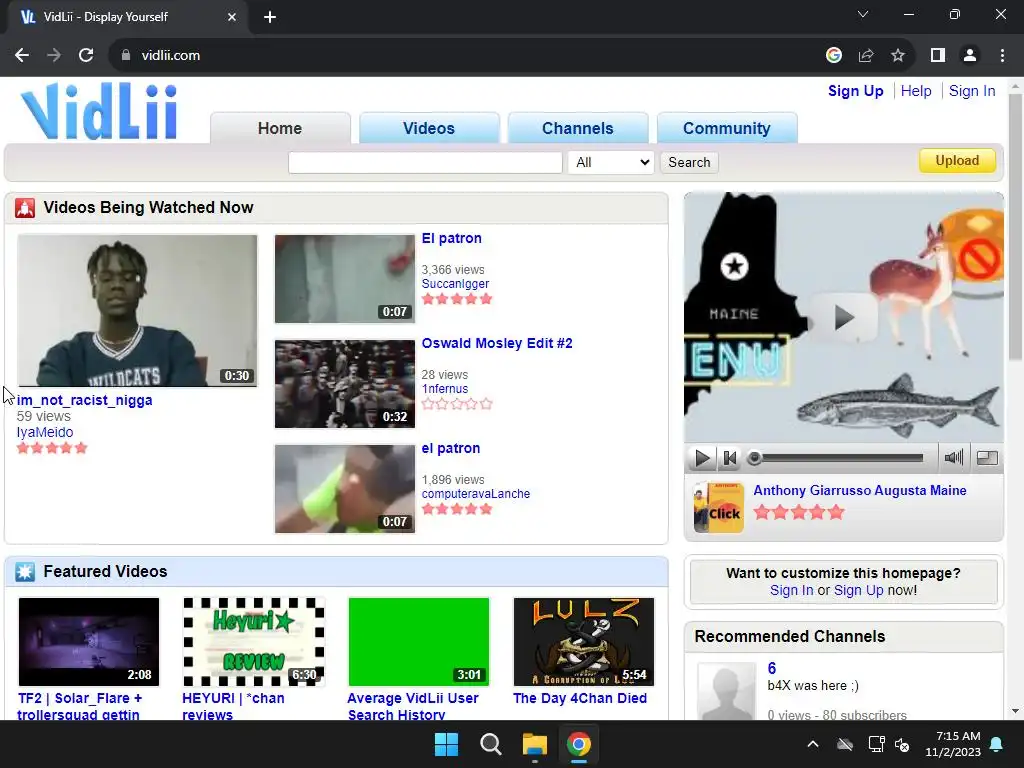Click the Google icon in address bar
The image size is (1024, 768).
[833, 56]
